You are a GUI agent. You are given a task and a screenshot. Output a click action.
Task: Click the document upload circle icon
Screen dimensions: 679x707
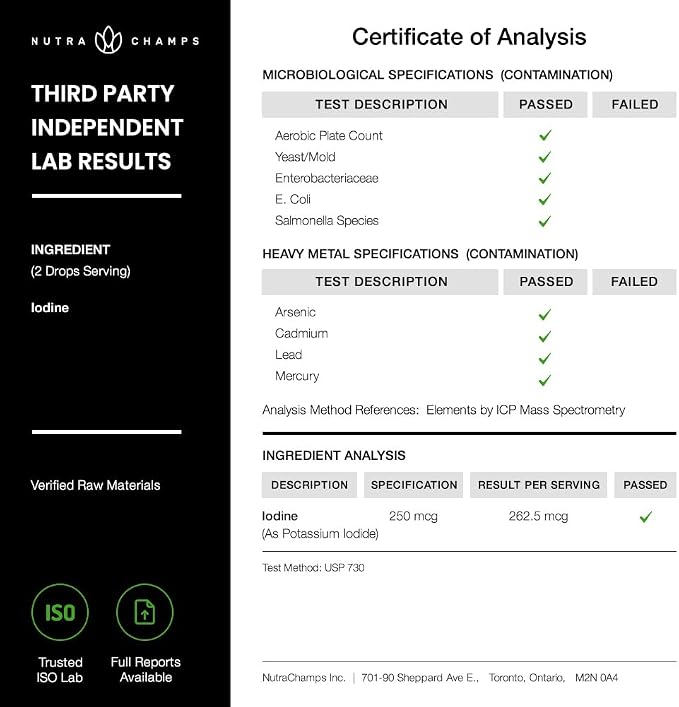tap(145, 612)
